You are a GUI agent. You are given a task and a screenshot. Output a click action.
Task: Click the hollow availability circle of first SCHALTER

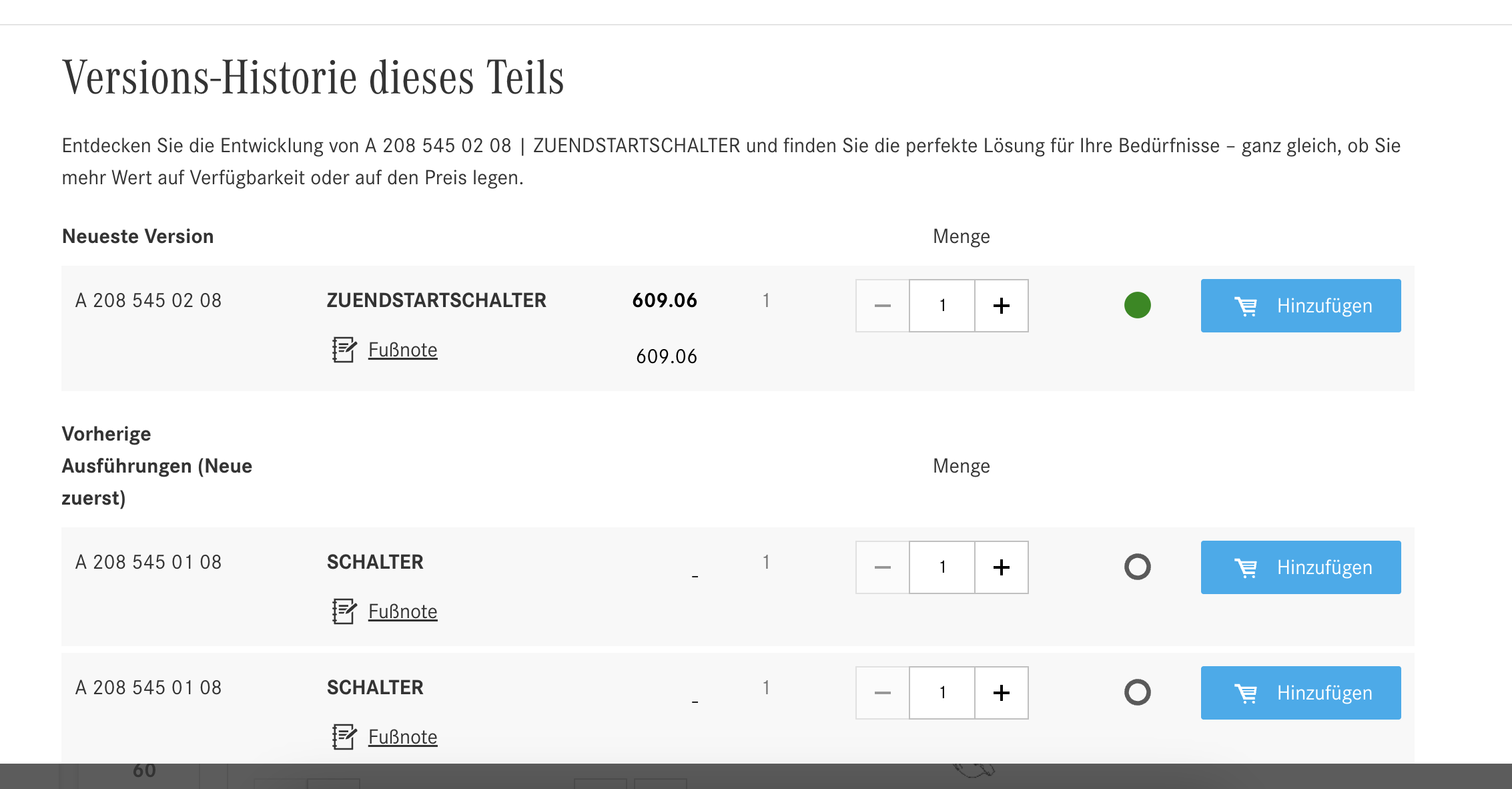pos(1138,567)
